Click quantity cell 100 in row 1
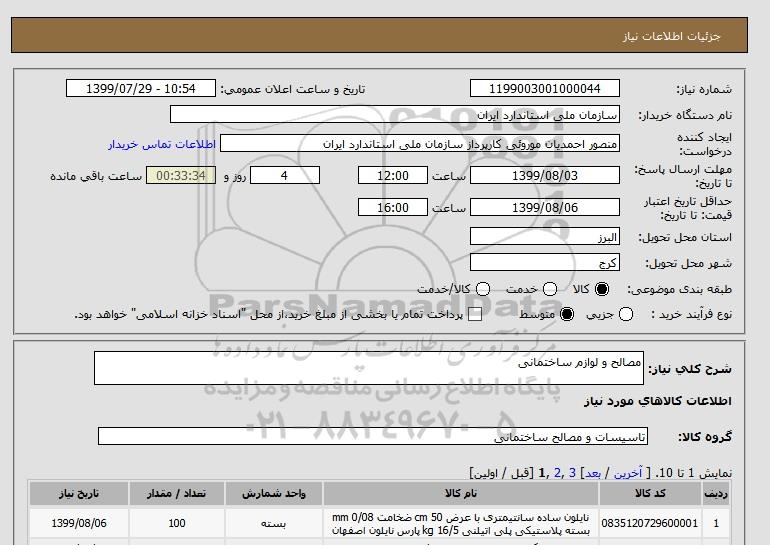Image resolution: width=770 pixels, height=545 pixels. click(x=176, y=523)
